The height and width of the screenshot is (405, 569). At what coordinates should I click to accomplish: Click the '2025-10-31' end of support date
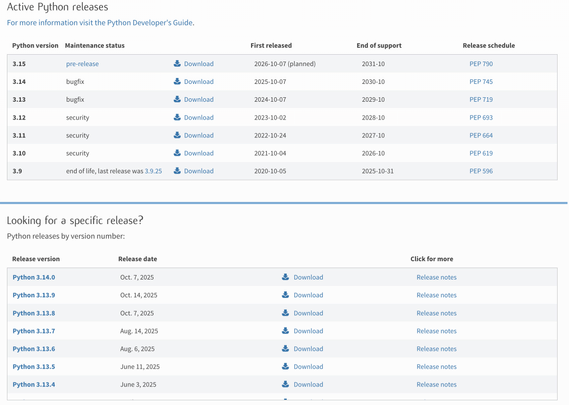378,171
